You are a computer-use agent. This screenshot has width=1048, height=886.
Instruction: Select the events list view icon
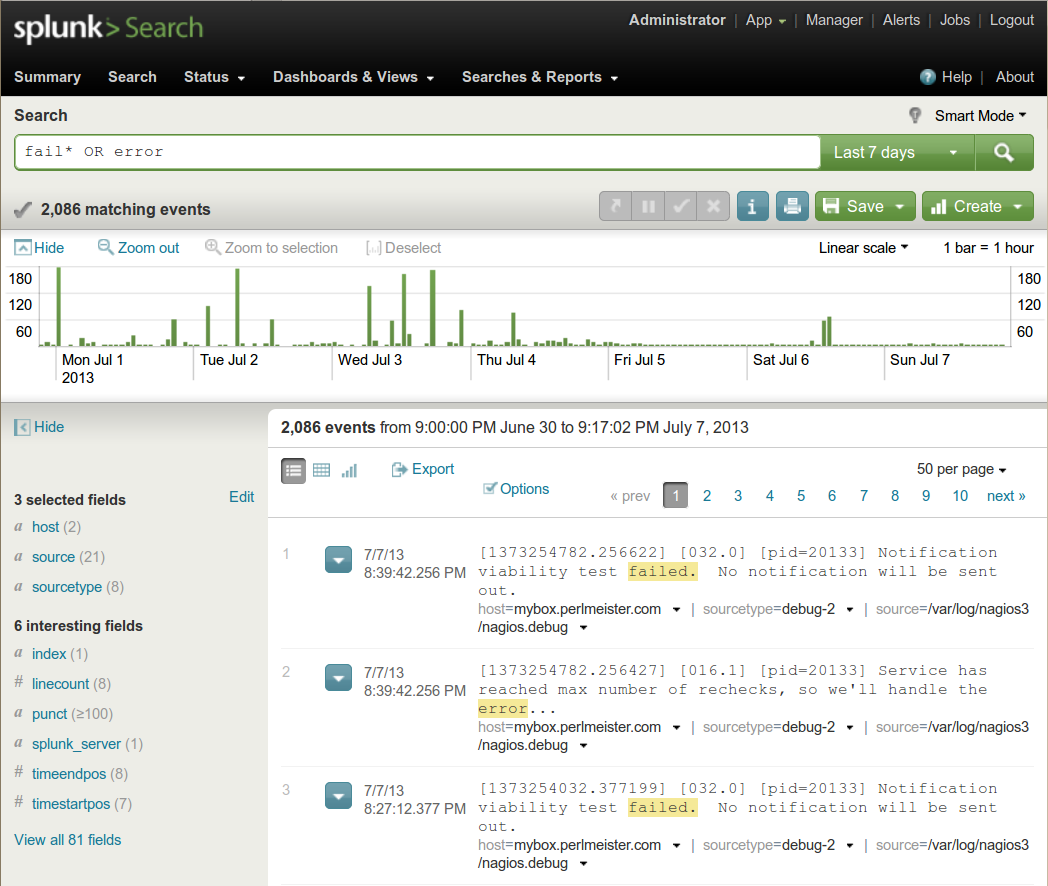pyautogui.click(x=293, y=470)
